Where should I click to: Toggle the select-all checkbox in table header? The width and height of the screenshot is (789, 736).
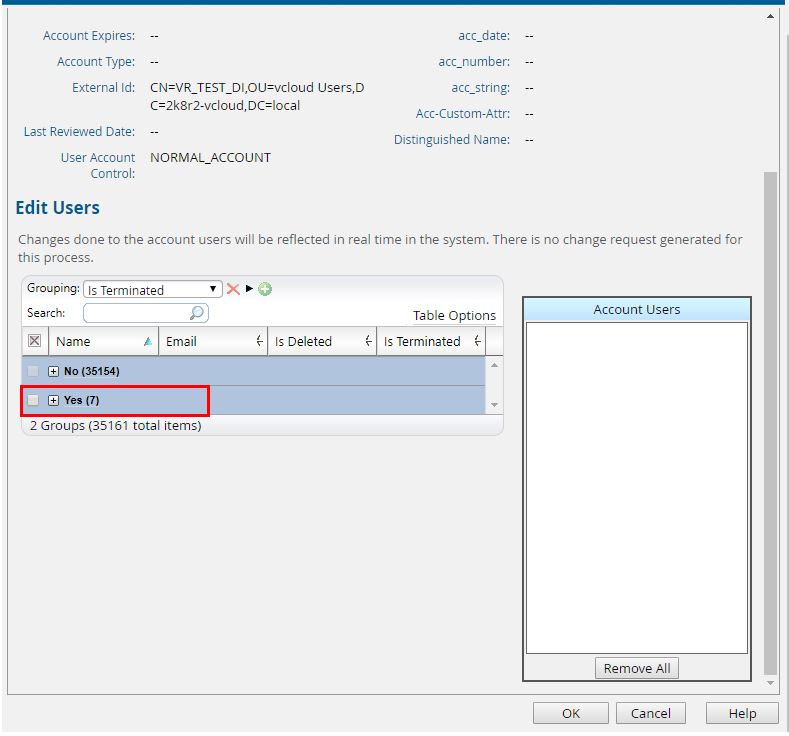(x=34, y=341)
